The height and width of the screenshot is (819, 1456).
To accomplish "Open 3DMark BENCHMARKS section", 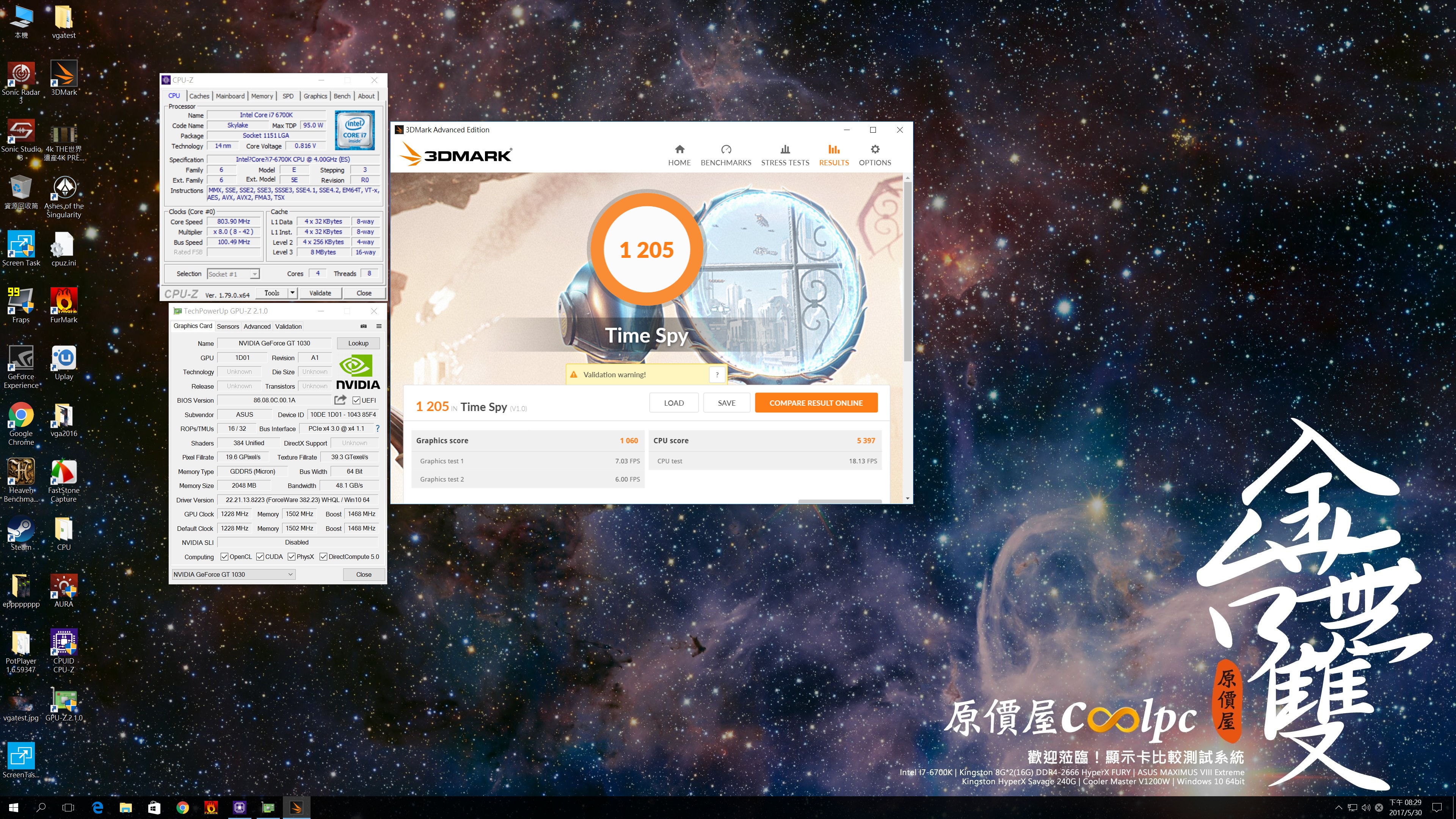I will (726, 155).
